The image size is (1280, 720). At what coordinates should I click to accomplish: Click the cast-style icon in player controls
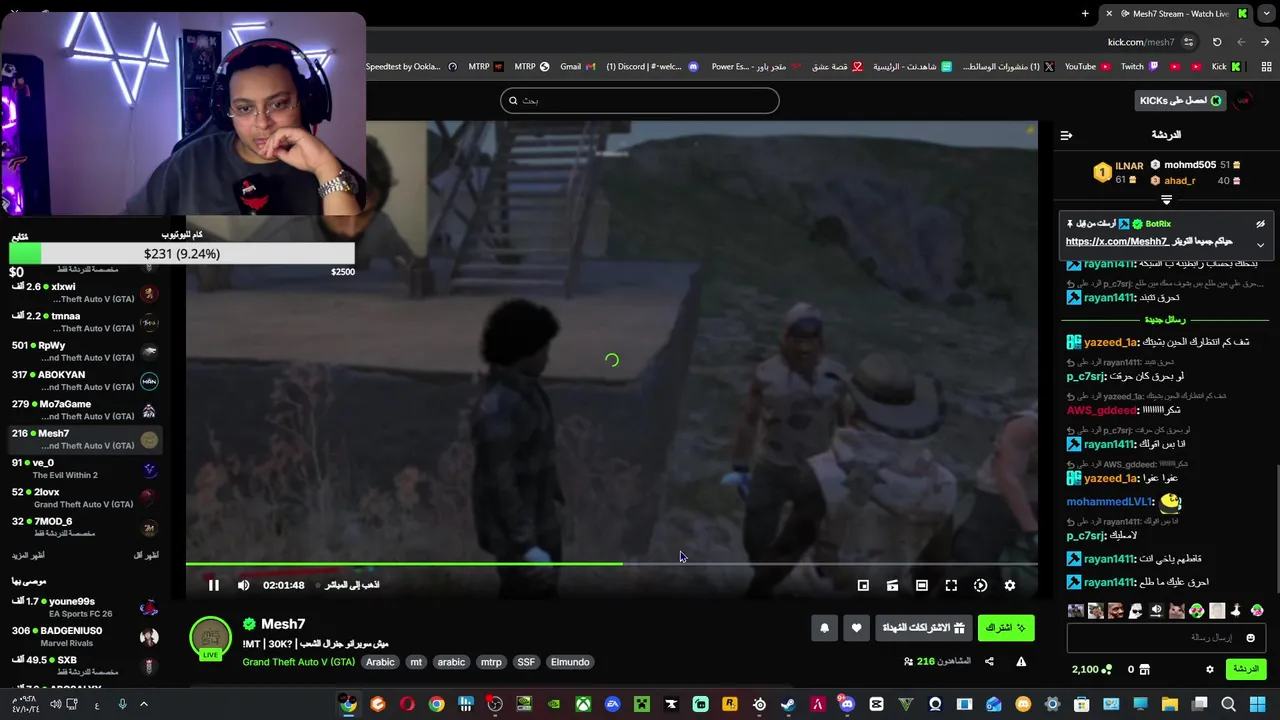(x=892, y=585)
